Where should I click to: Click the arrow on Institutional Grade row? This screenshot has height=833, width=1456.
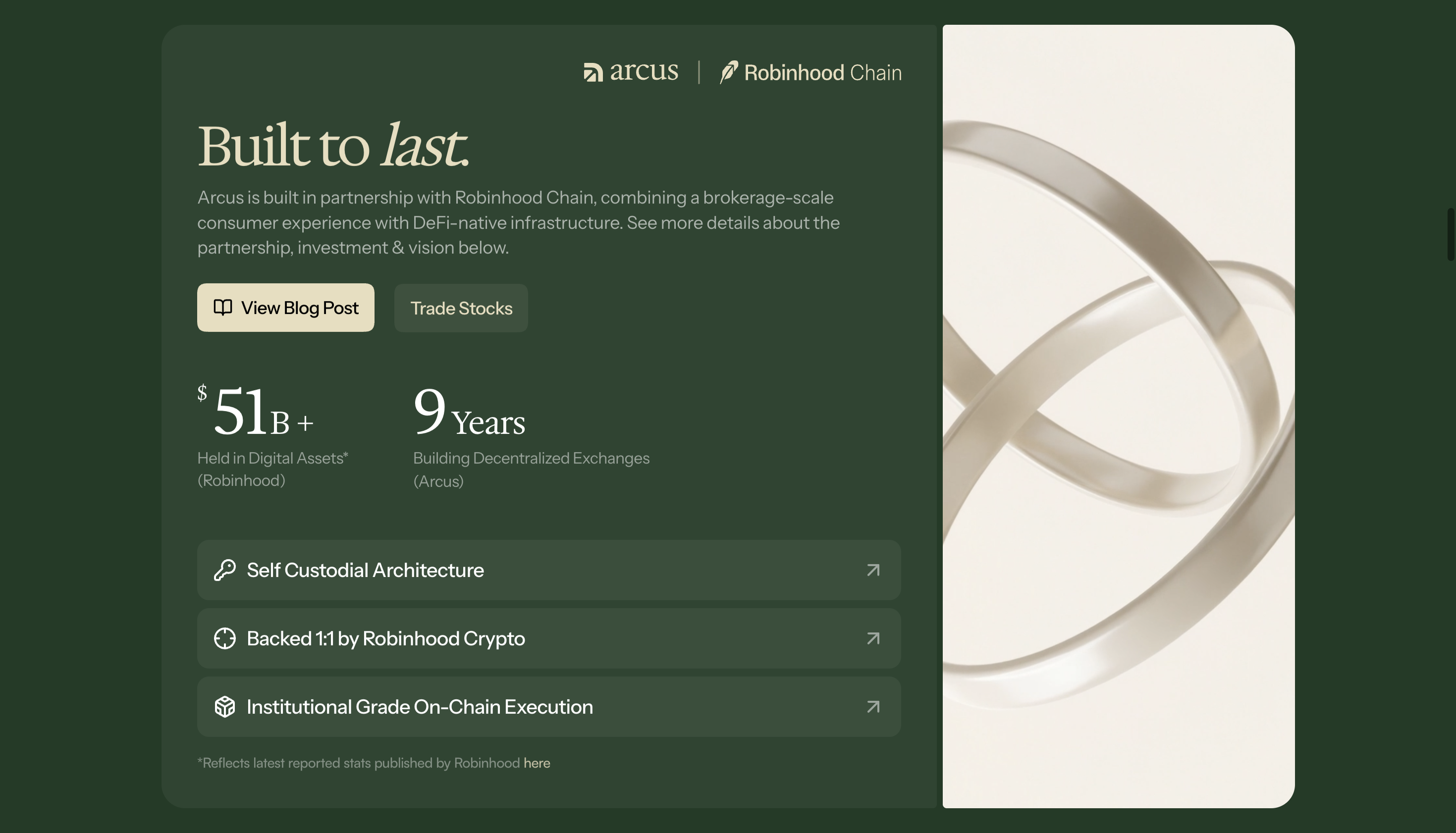click(x=873, y=707)
